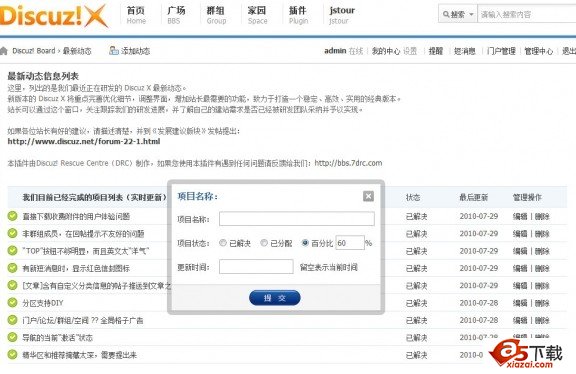
Task: Click 删除 for 直接下载 row
Action: 542,216
